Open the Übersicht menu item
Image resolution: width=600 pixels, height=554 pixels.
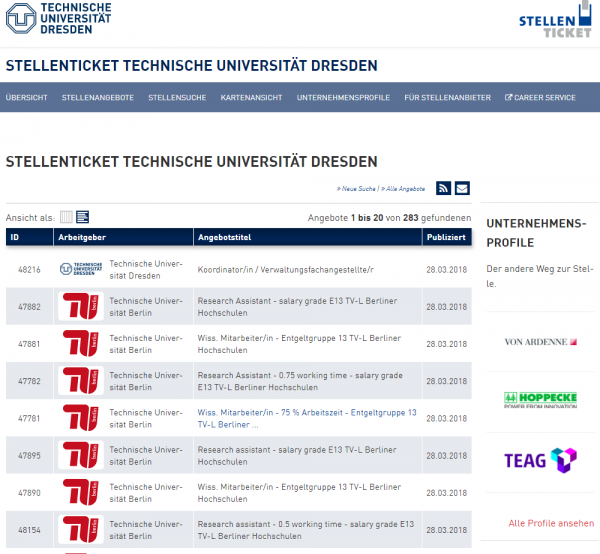[26, 98]
